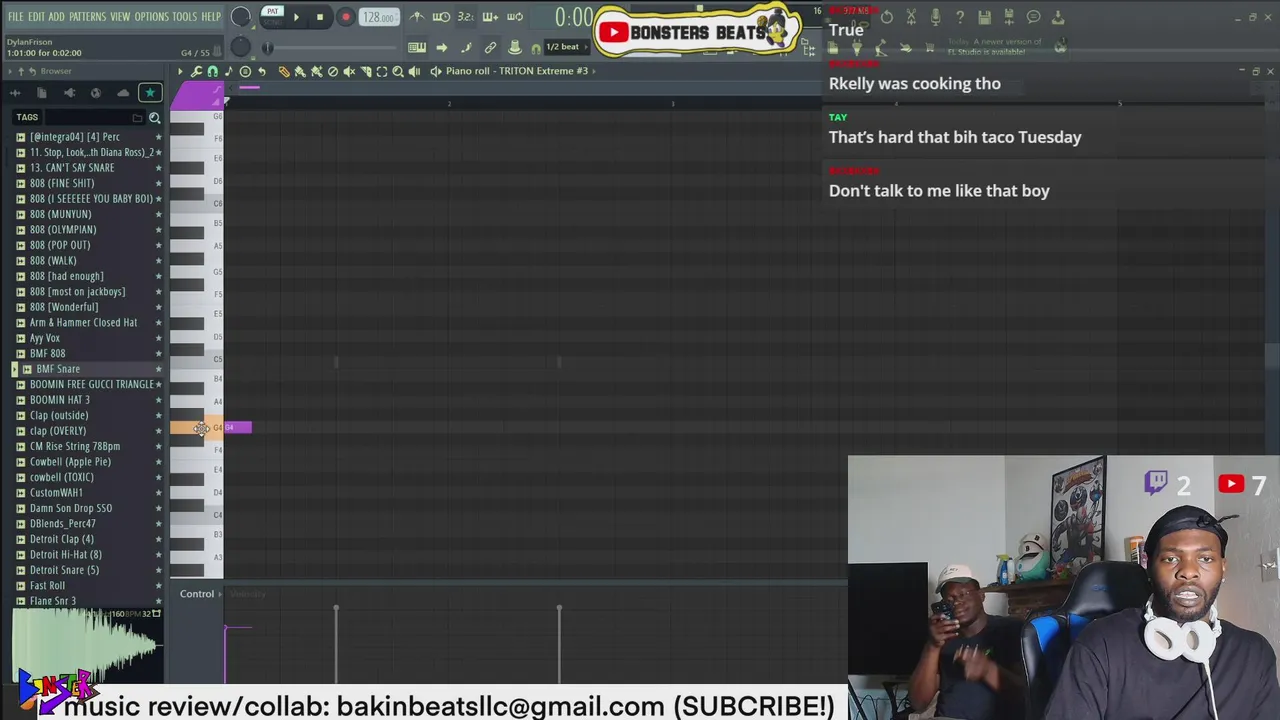Screen dimensions: 1280x720
Task: Open the TRITON Extreme #3 target channel dropdown
Action: (520, 71)
